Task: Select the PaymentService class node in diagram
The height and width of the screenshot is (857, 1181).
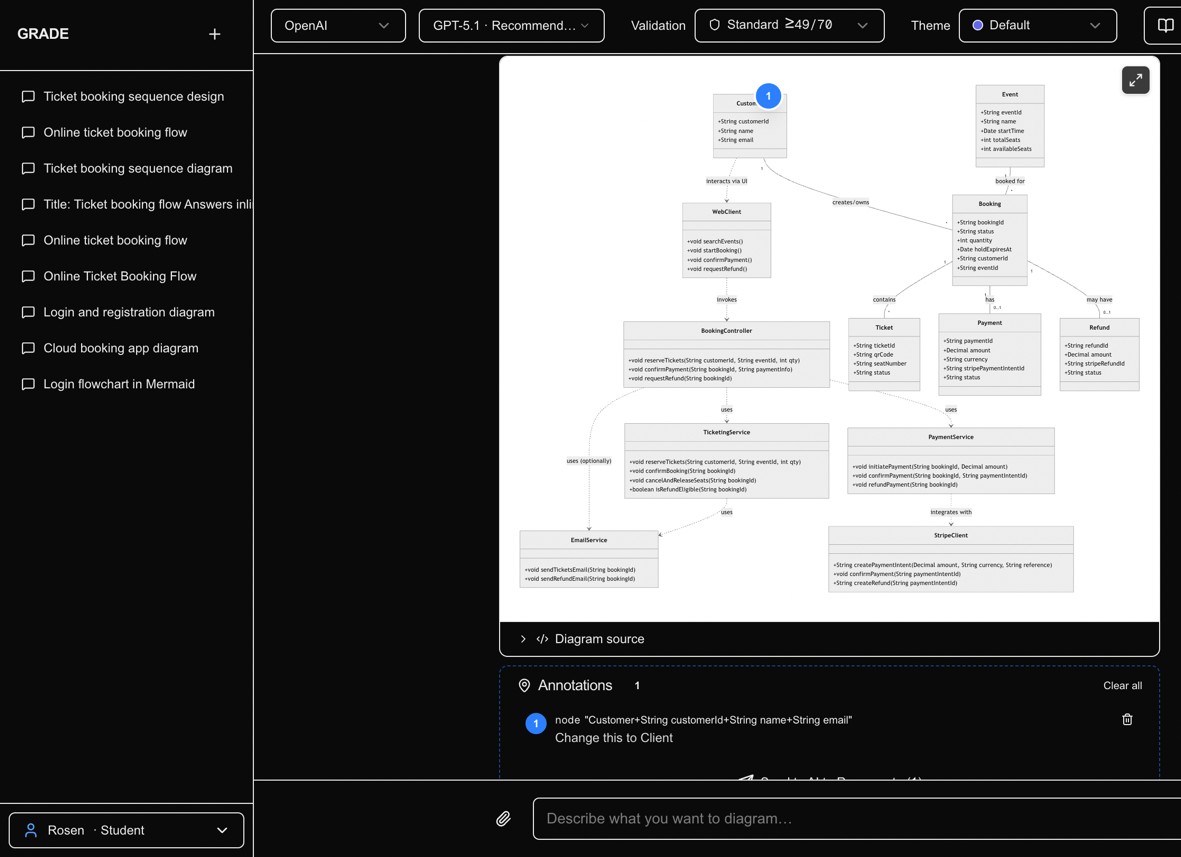Action: point(951,461)
